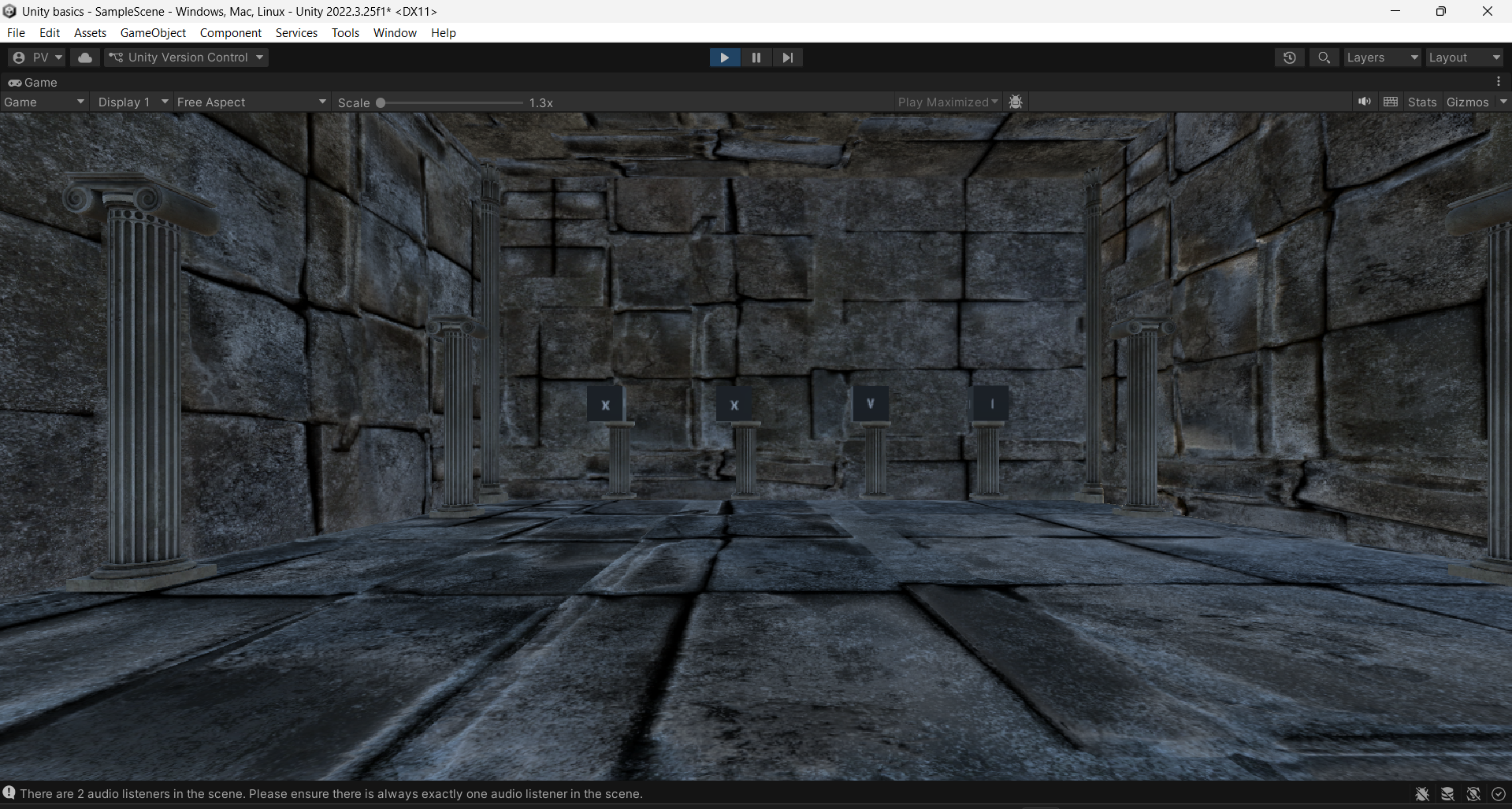The image size is (1512, 809).
Task: Click the search magnifier icon
Action: pyautogui.click(x=1324, y=58)
